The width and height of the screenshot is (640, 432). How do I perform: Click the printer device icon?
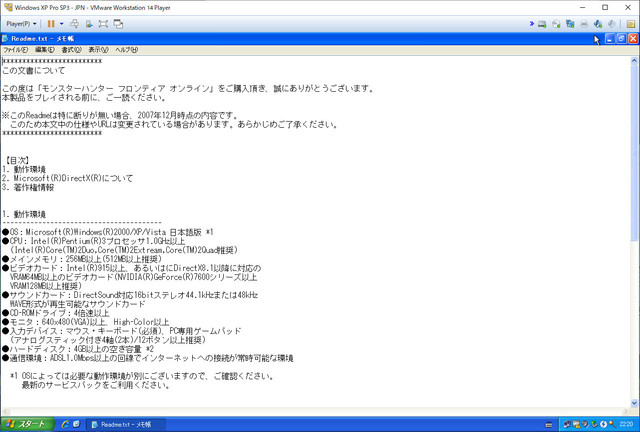584,24
